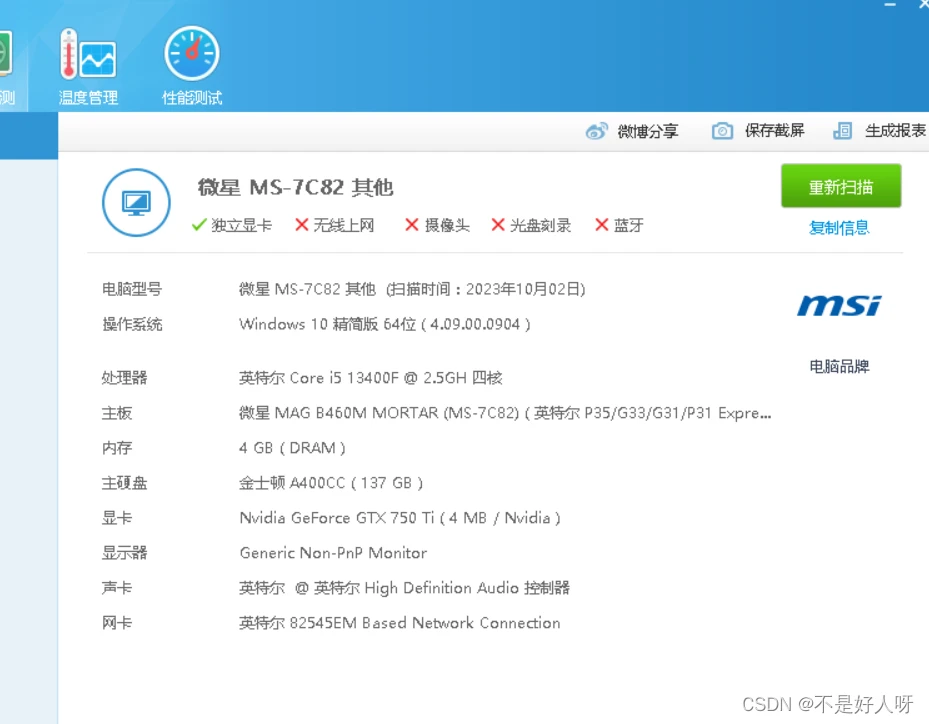The image size is (929, 724).
Task: Click the 操作系统 row label
Action: pyautogui.click(x=132, y=324)
